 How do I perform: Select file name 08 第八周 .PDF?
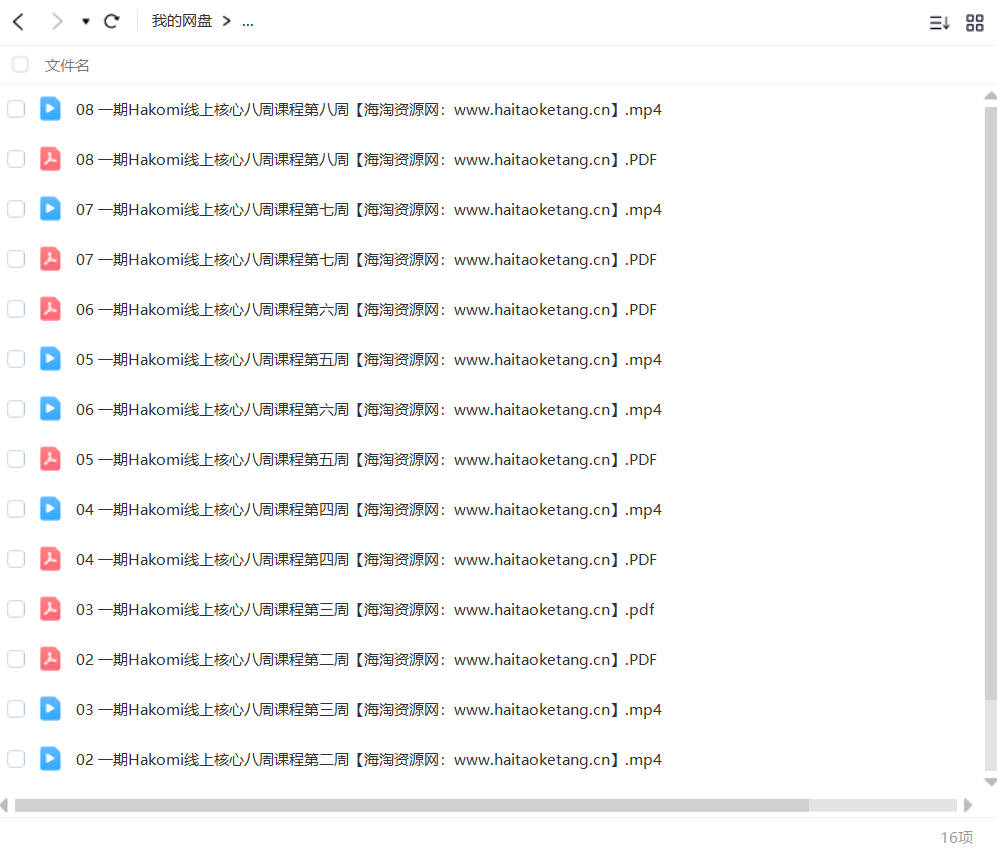coord(366,160)
